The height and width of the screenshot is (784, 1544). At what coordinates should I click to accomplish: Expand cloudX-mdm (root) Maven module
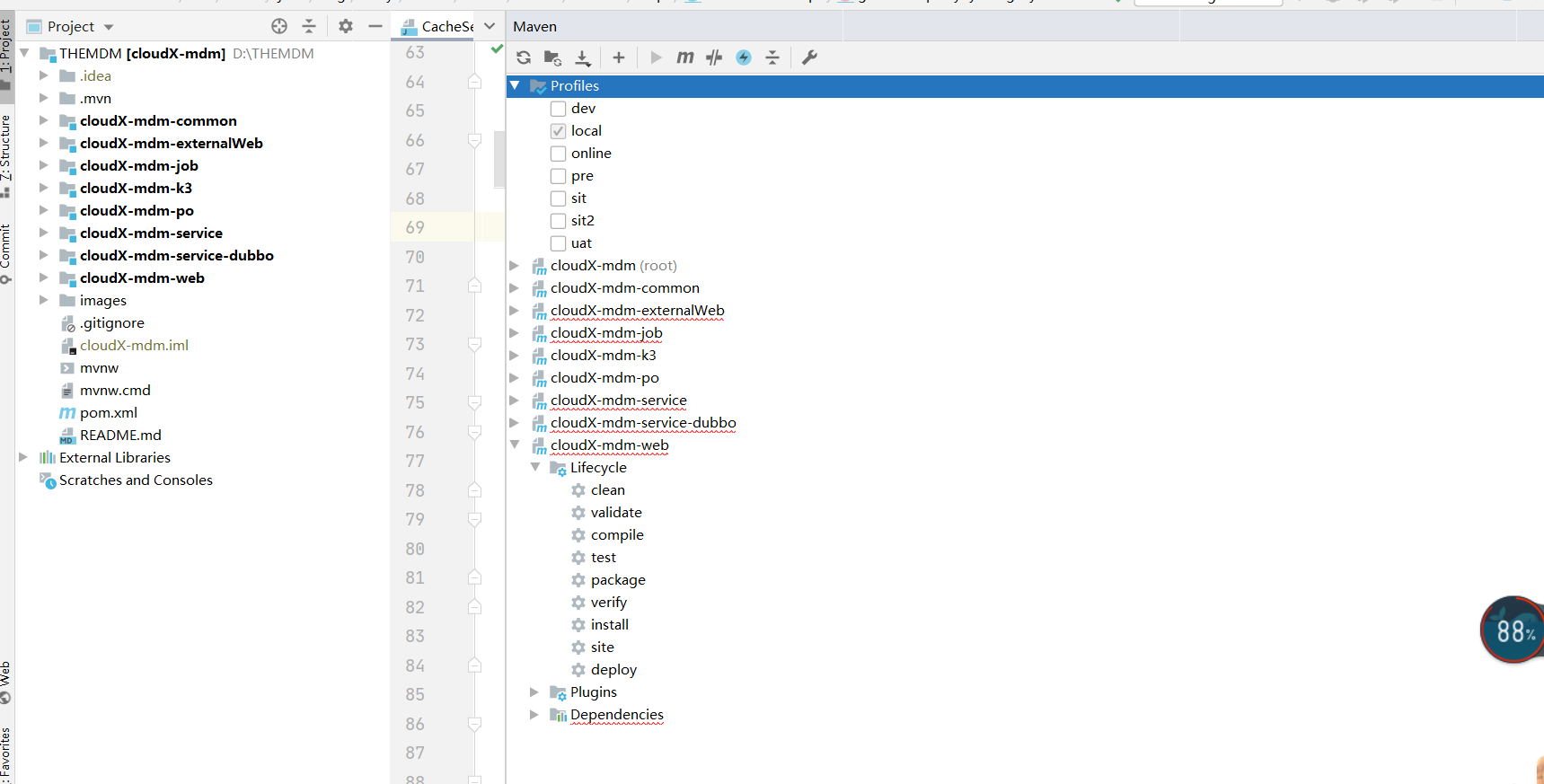(514, 266)
